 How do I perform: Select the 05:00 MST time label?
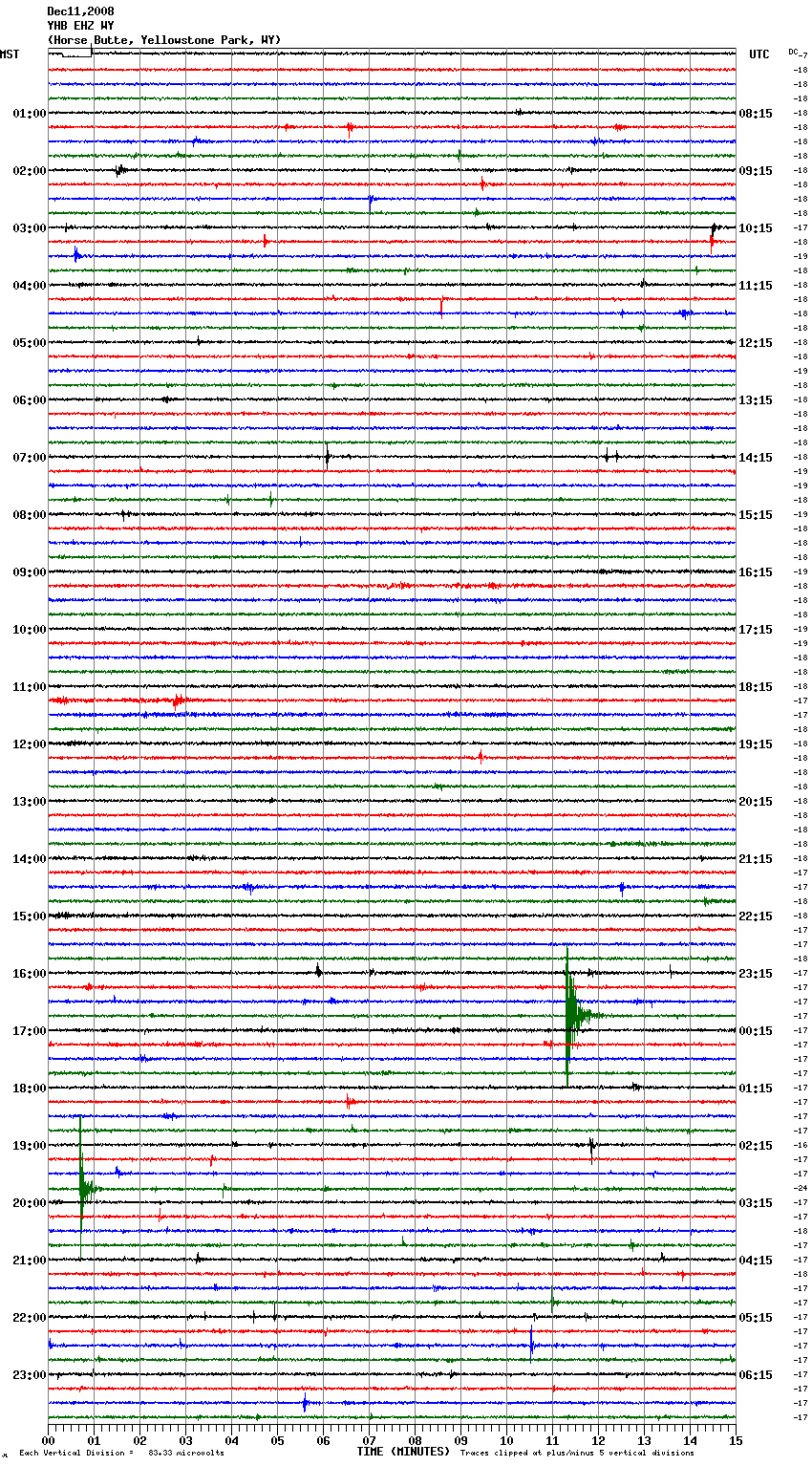click(x=30, y=343)
